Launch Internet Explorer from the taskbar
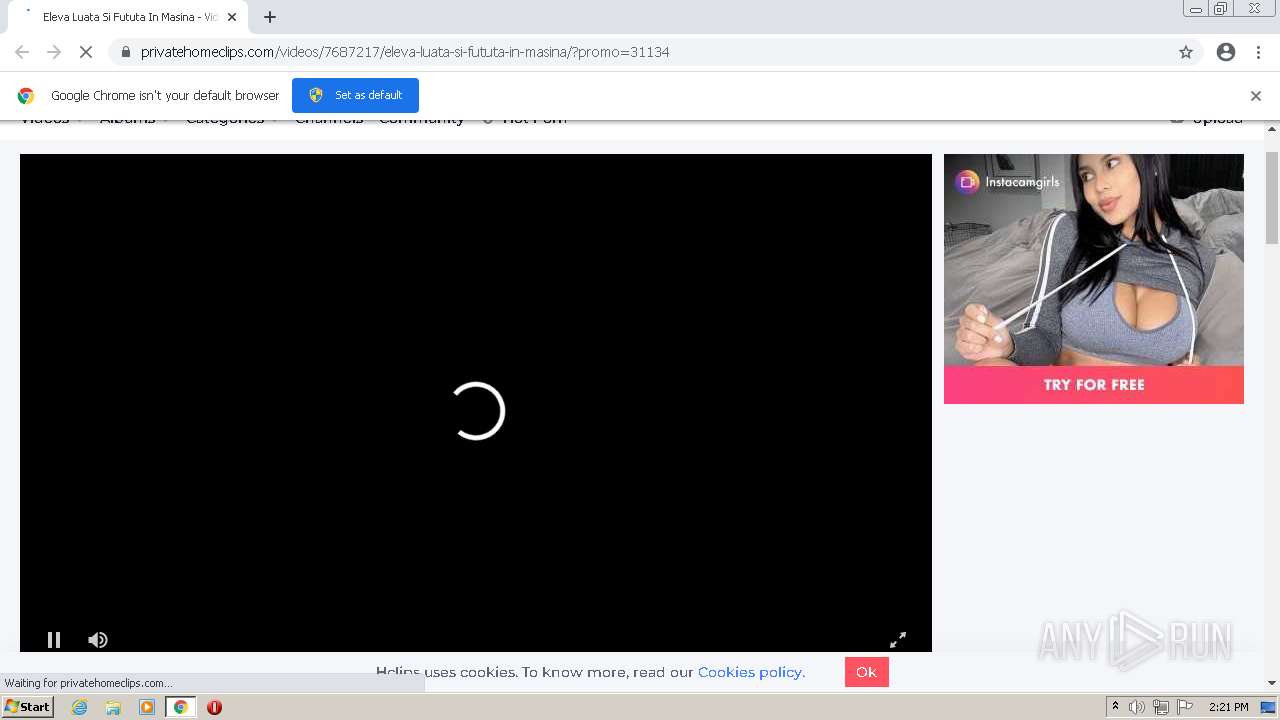The image size is (1280, 720). (79, 707)
